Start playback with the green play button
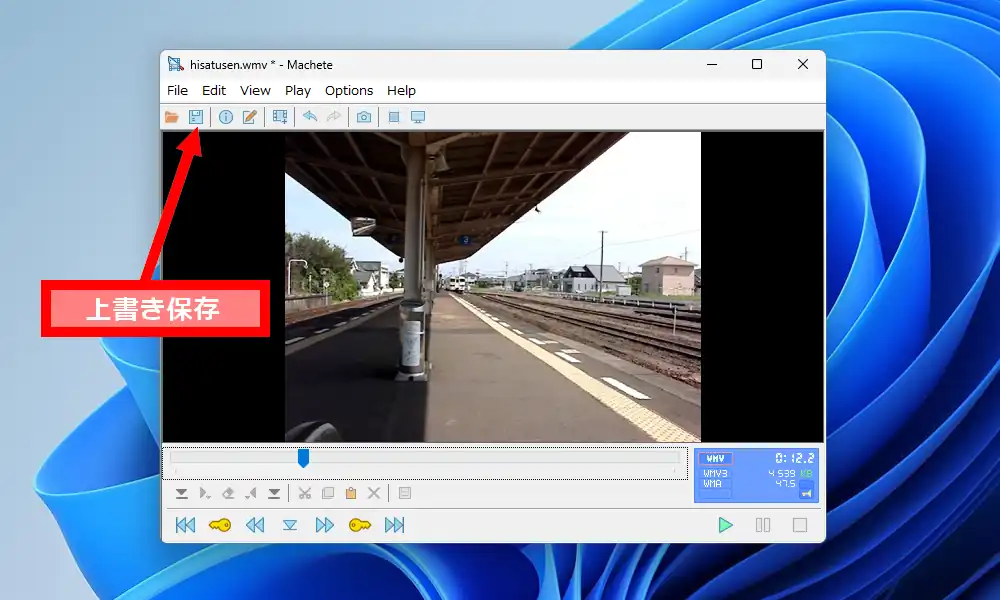1000x600 pixels. point(726,525)
